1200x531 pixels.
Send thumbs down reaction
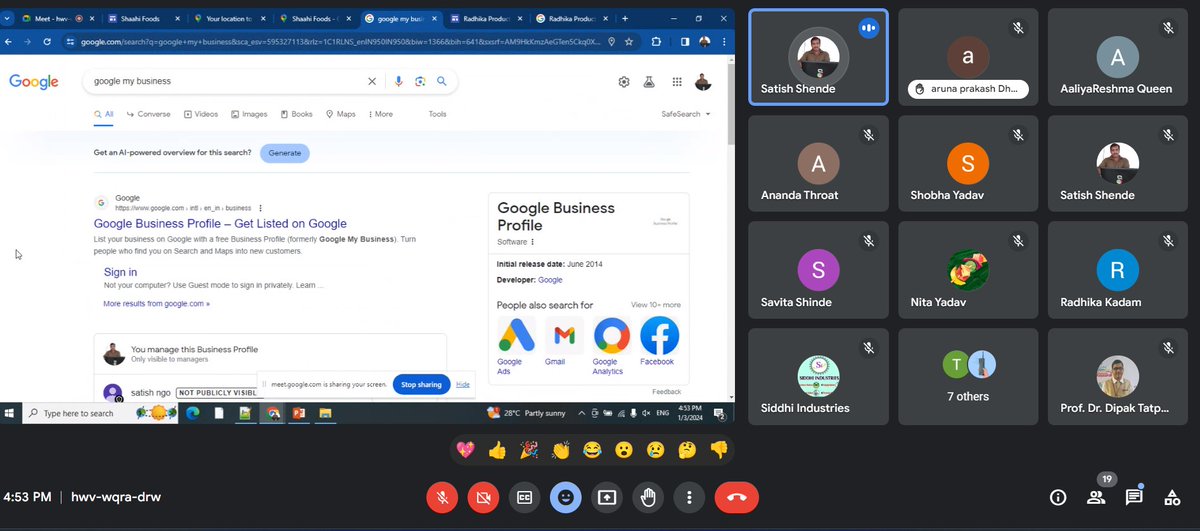(718, 450)
